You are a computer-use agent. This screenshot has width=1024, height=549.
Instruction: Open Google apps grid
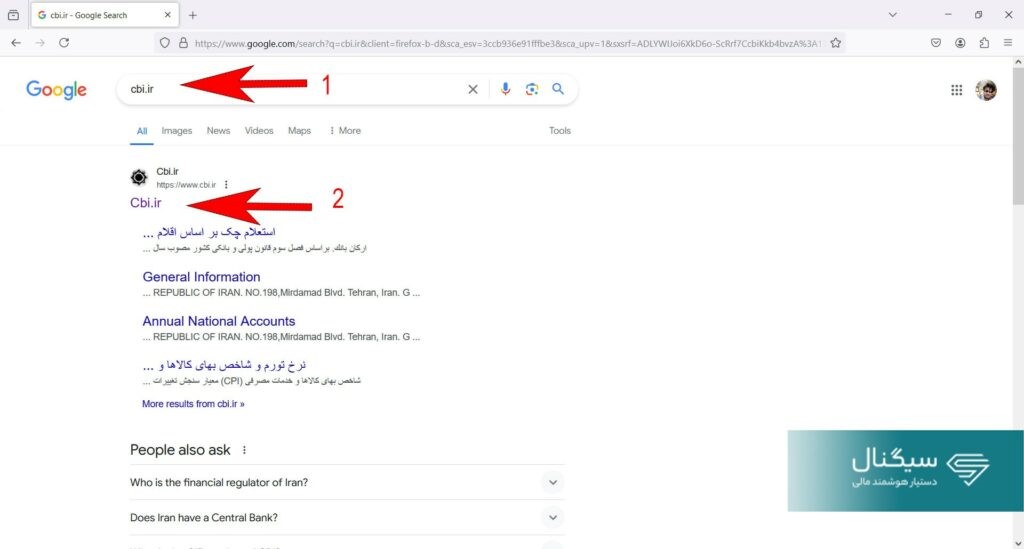click(956, 90)
